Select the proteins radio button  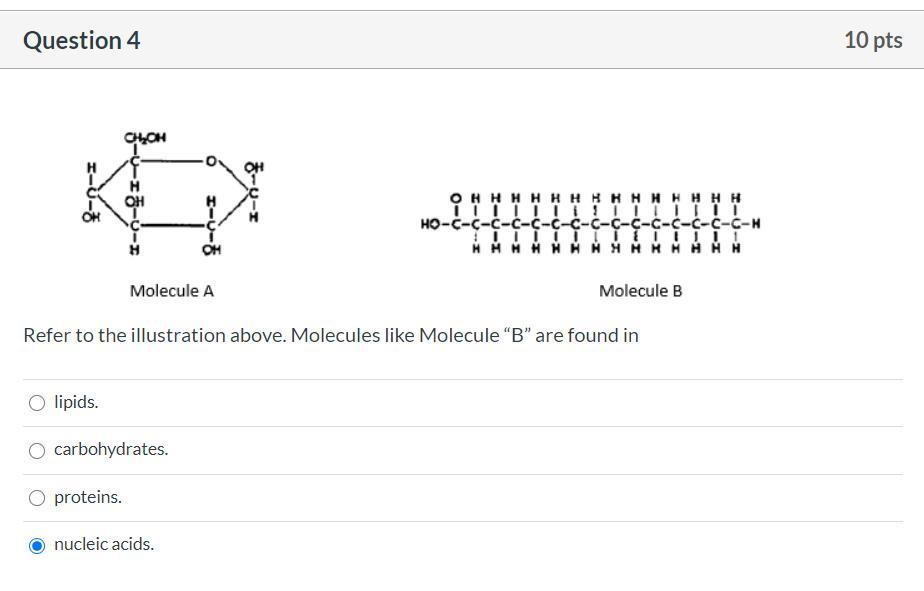point(37,498)
